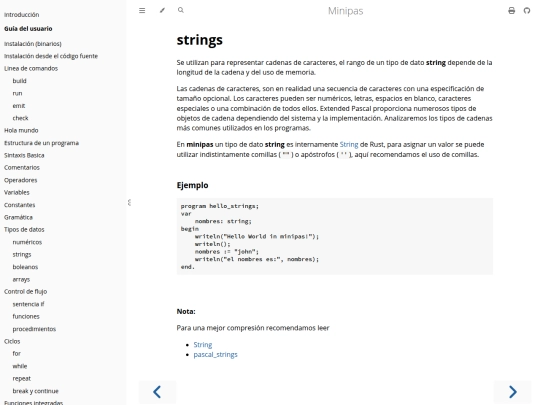The height and width of the screenshot is (405, 540).
Task: Click the Minipas book title
Action: click(x=345, y=11)
